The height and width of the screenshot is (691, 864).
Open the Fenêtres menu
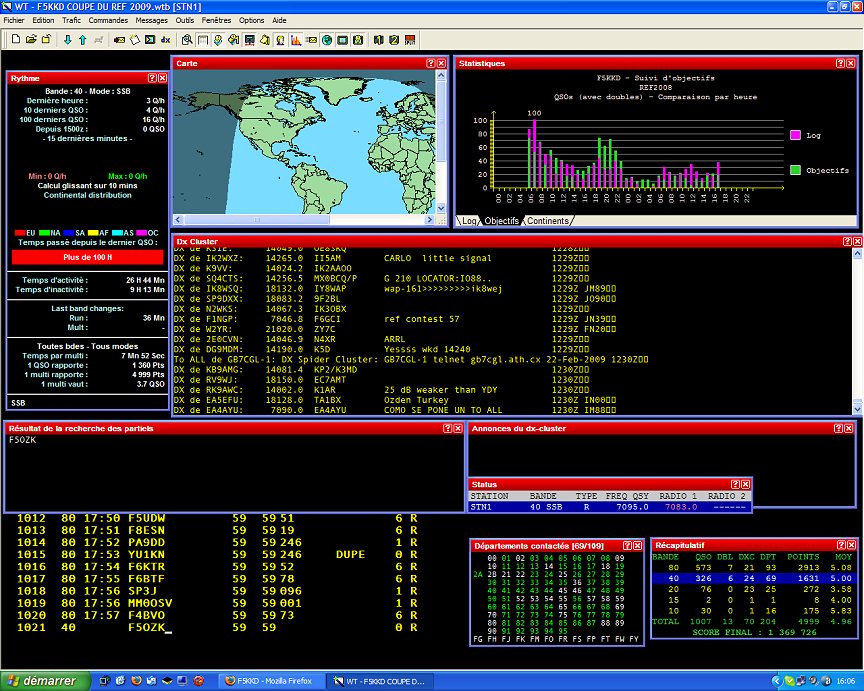coord(216,20)
